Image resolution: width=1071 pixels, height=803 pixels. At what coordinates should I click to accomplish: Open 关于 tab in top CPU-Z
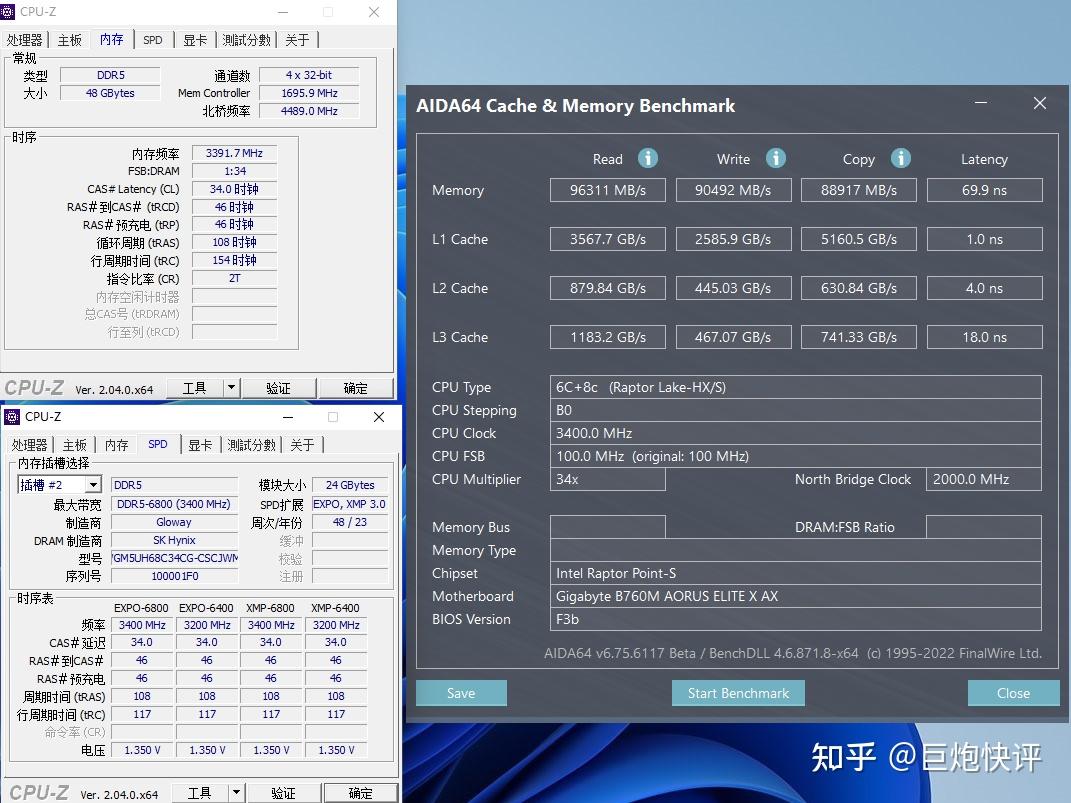(x=297, y=40)
